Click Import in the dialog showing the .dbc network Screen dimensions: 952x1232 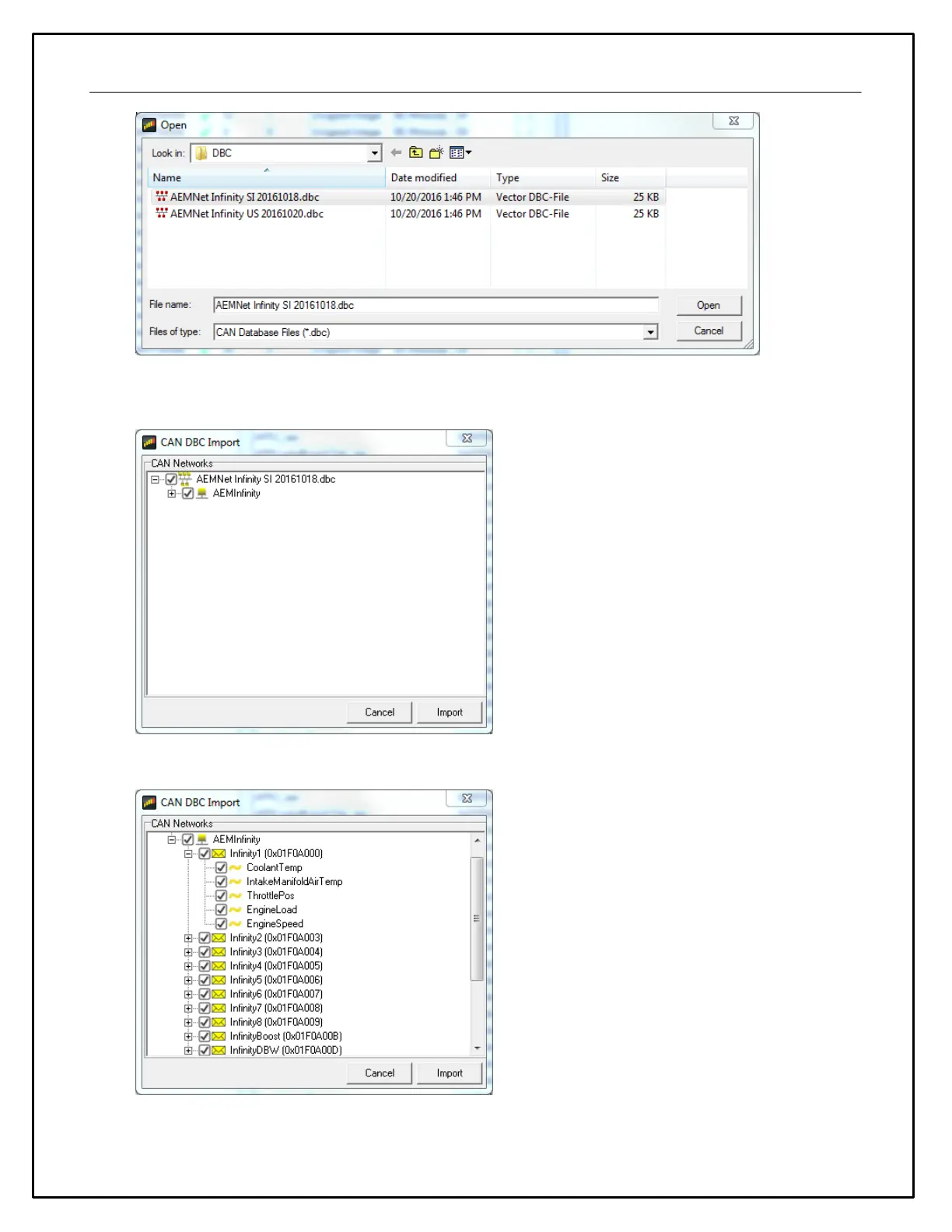450,712
